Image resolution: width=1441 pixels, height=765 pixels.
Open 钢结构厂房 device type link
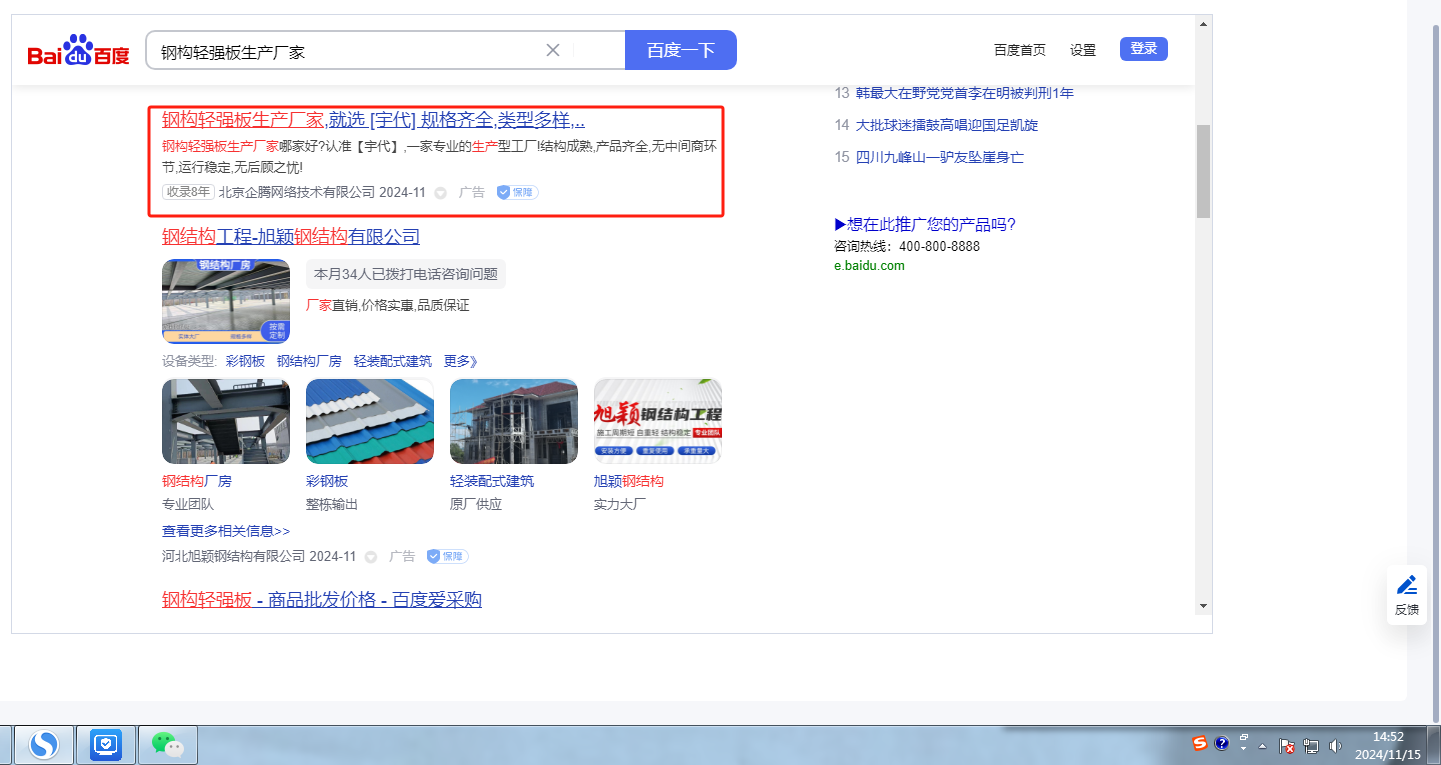[x=309, y=361]
